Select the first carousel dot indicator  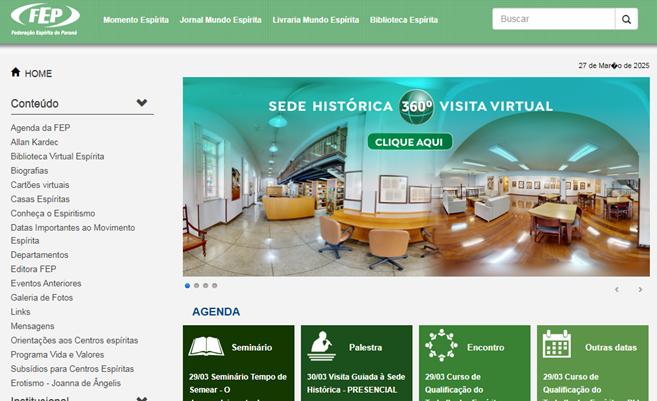(x=187, y=286)
